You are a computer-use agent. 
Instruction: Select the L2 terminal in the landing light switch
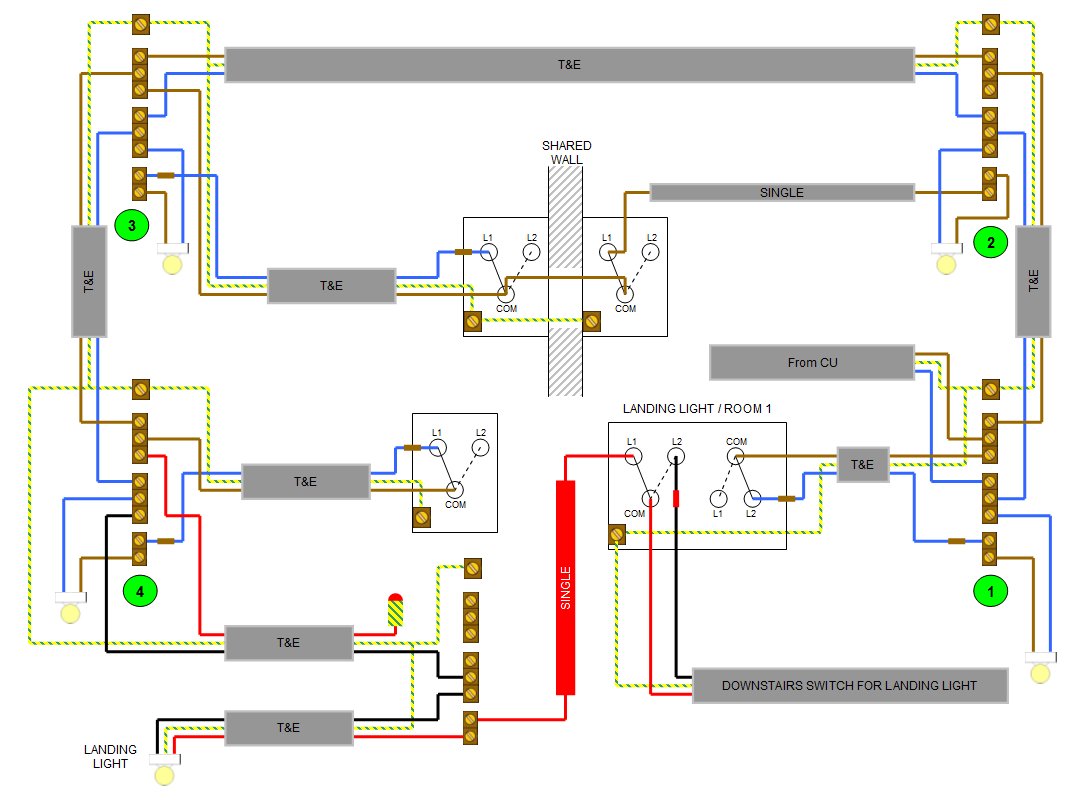[676, 456]
